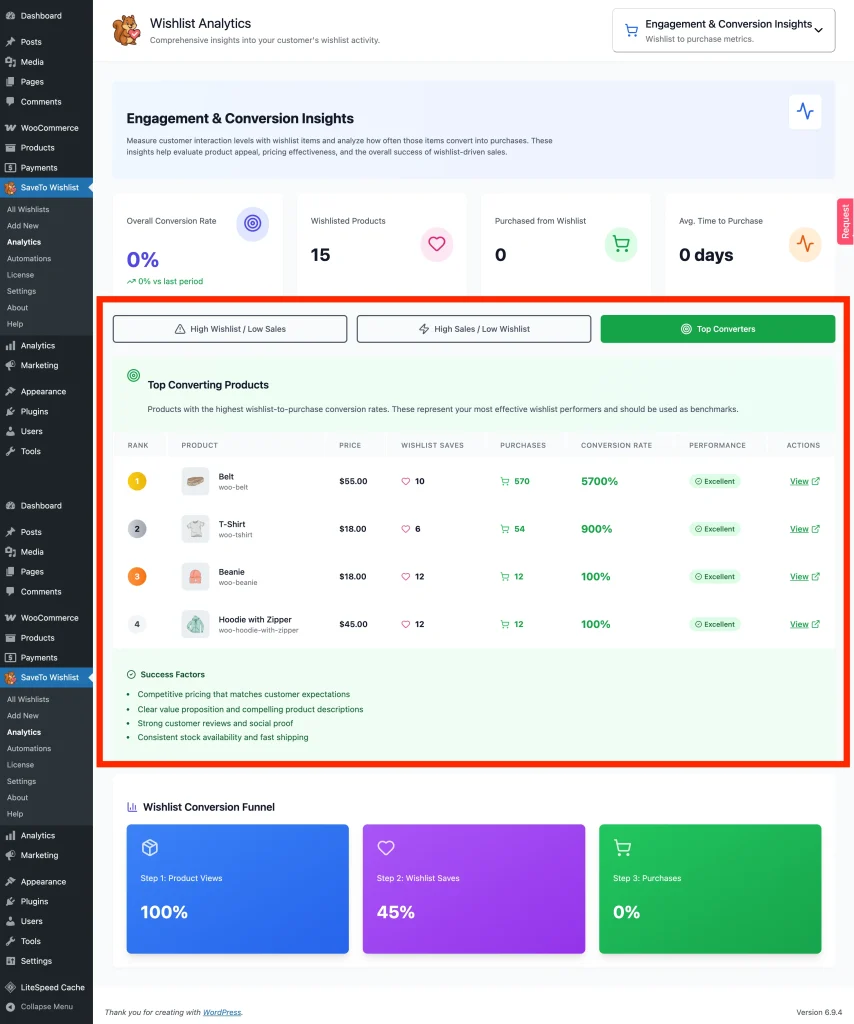Click the bullseye icon on Overall Conversion Rate card
The width and height of the screenshot is (854, 1024).
(252, 225)
